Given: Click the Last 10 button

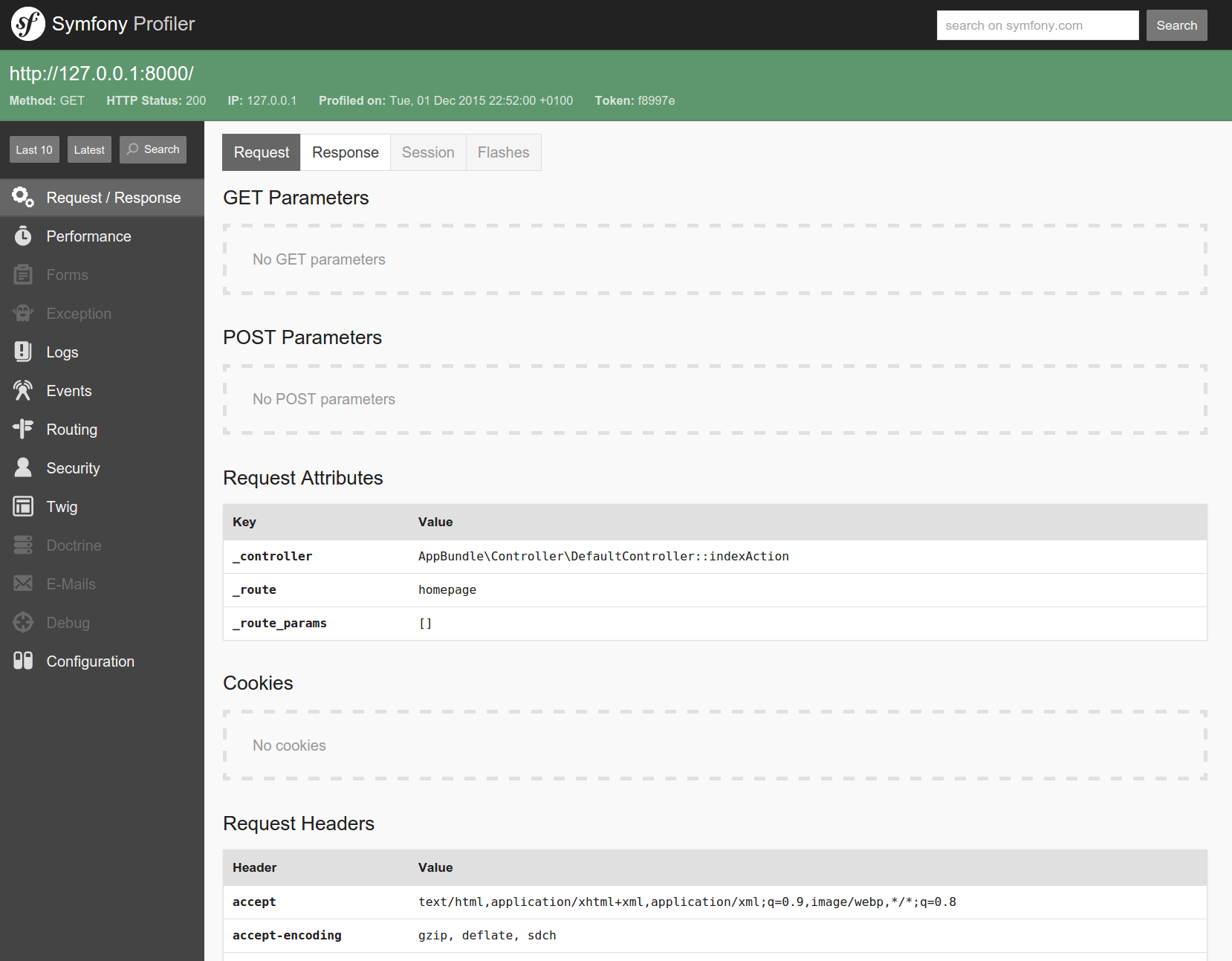Looking at the screenshot, I should [34, 149].
